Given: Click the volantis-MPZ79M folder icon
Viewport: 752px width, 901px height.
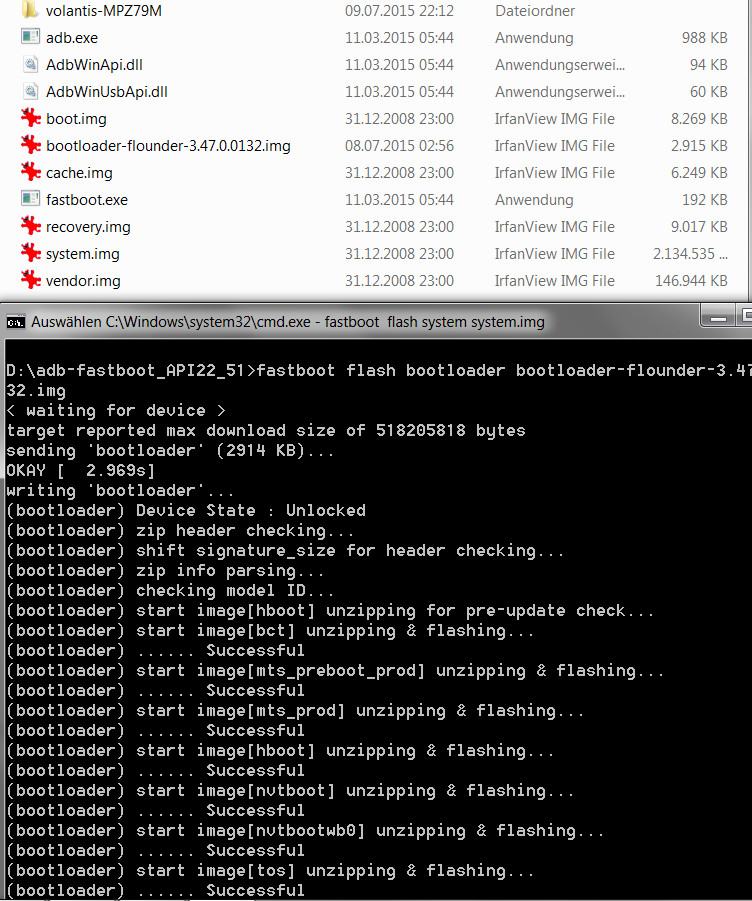Looking at the screenshot, I should [x=30, y=11].
